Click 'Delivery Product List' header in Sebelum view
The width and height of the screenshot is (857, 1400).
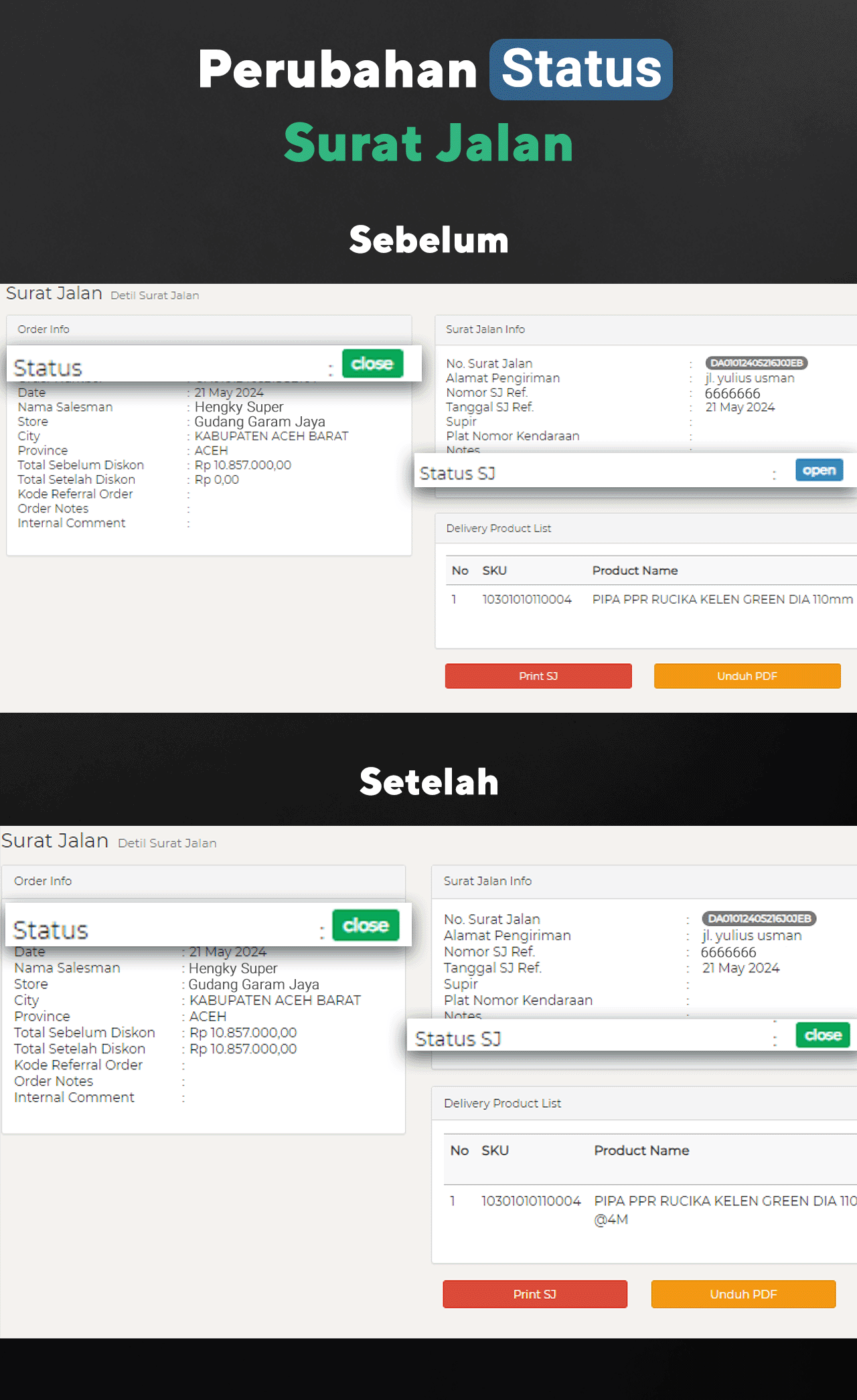pos(498,529)
